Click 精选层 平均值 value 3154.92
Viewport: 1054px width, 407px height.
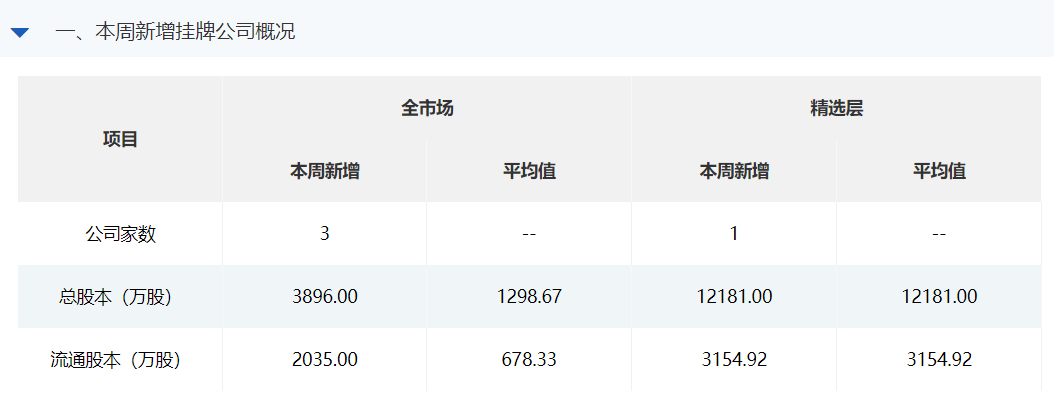939,359
